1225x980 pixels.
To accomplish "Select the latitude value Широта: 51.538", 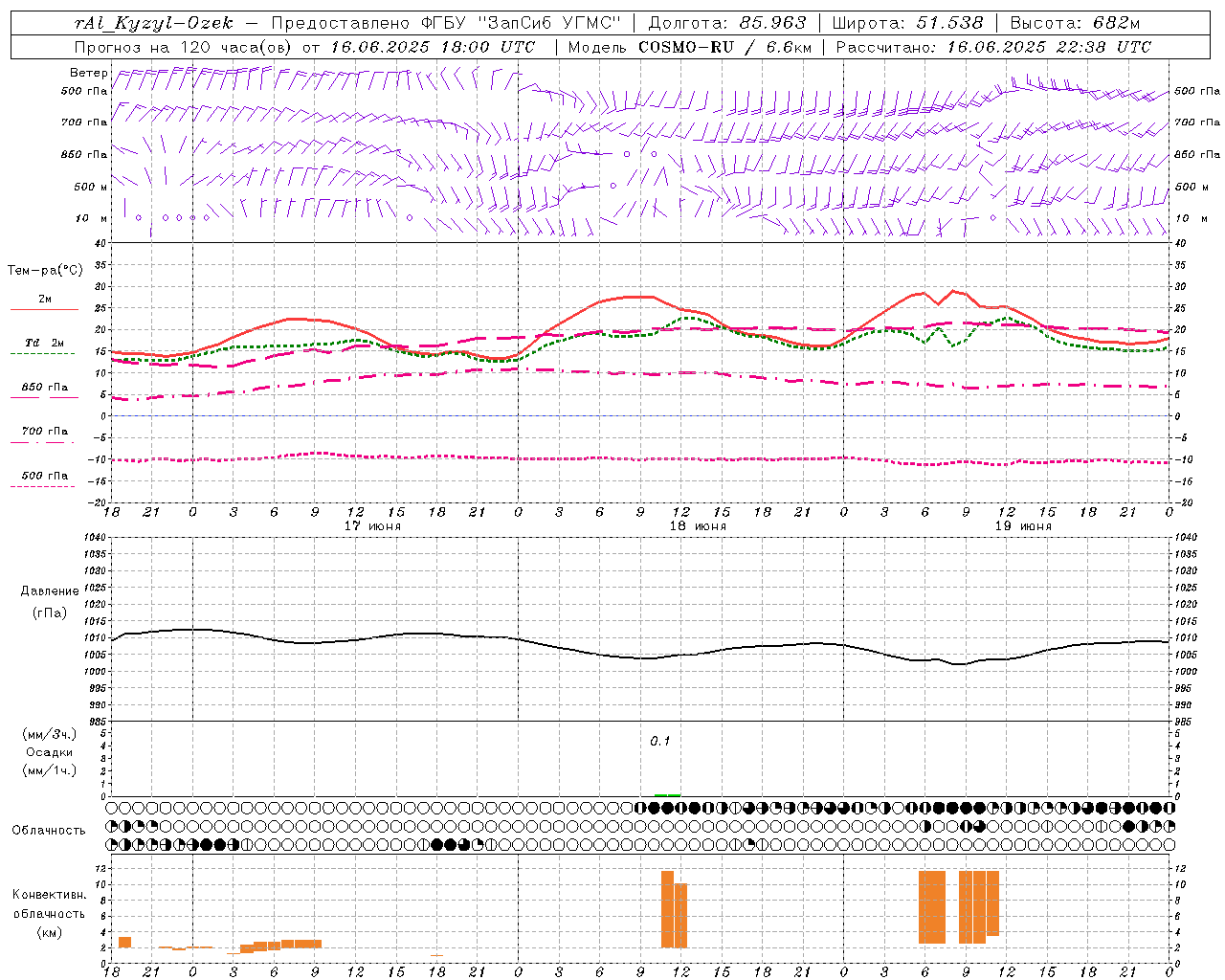I will point(907,23).
